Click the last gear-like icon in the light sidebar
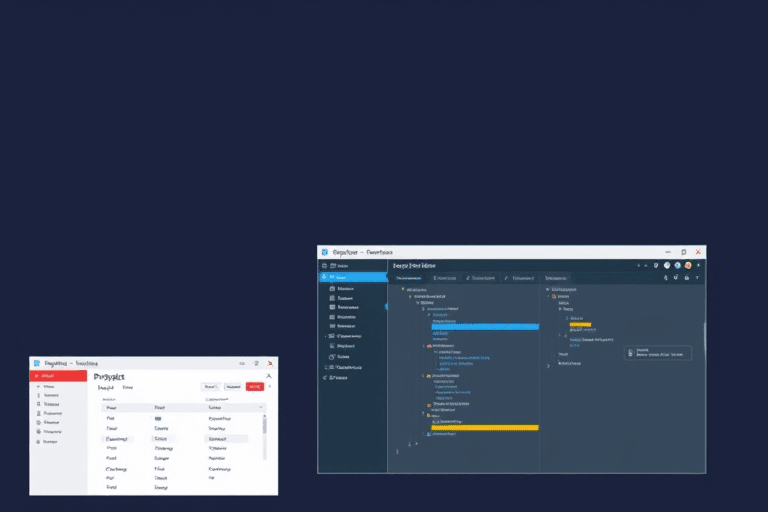Image resolution: width=768 pixels, height=512 pixels. click(39, 441)
